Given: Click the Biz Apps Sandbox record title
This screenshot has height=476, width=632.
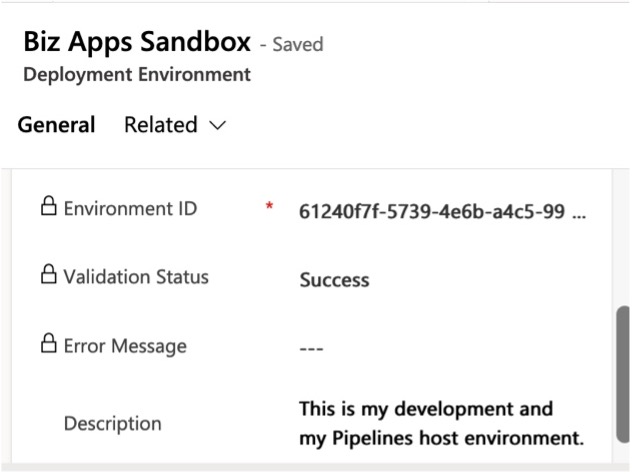Looking at the screenshot, I should tap(137, 42).
